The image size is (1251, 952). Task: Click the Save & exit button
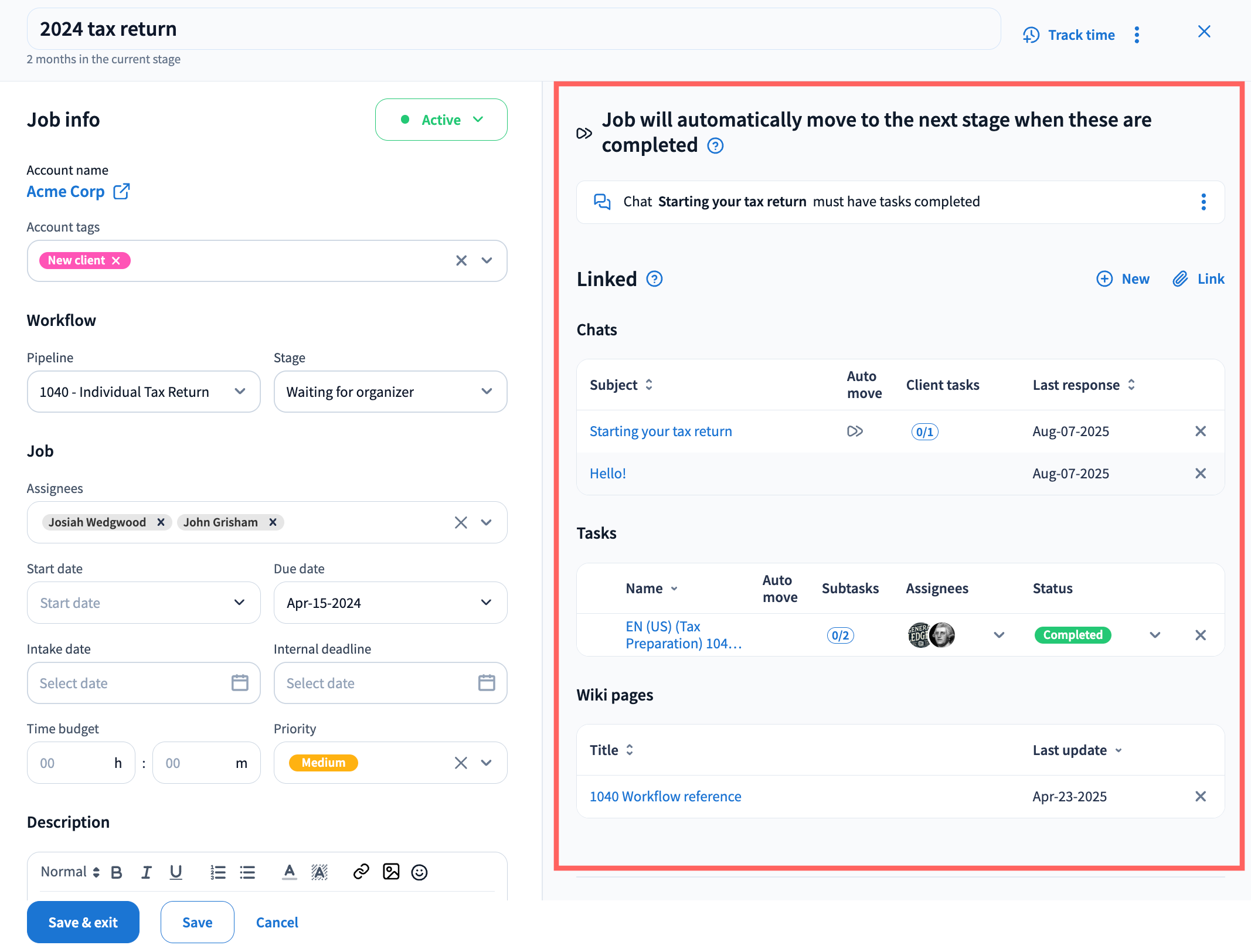point(83,922)
